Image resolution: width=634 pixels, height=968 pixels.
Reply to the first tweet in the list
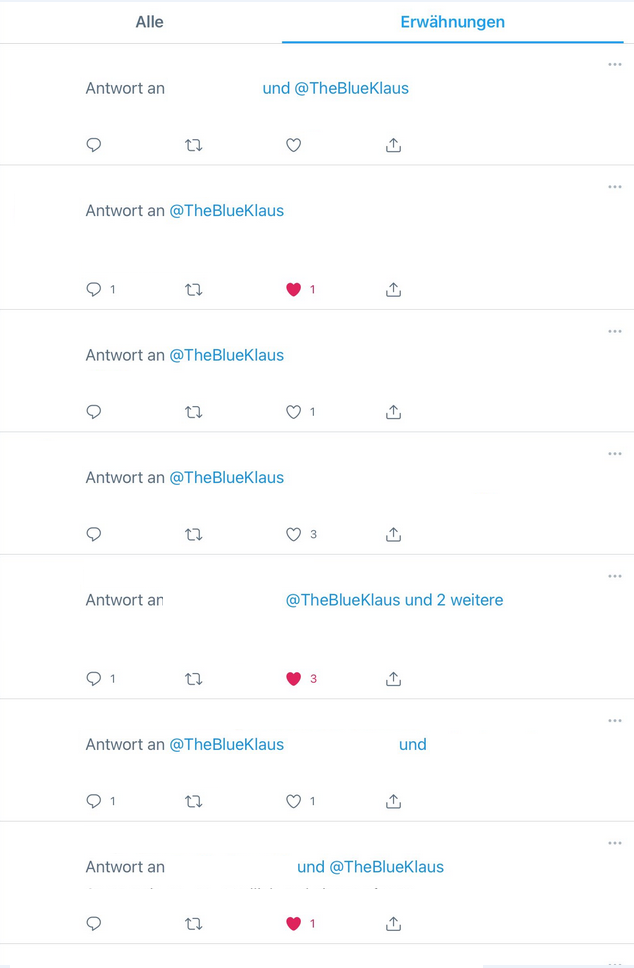pos(94,145)
